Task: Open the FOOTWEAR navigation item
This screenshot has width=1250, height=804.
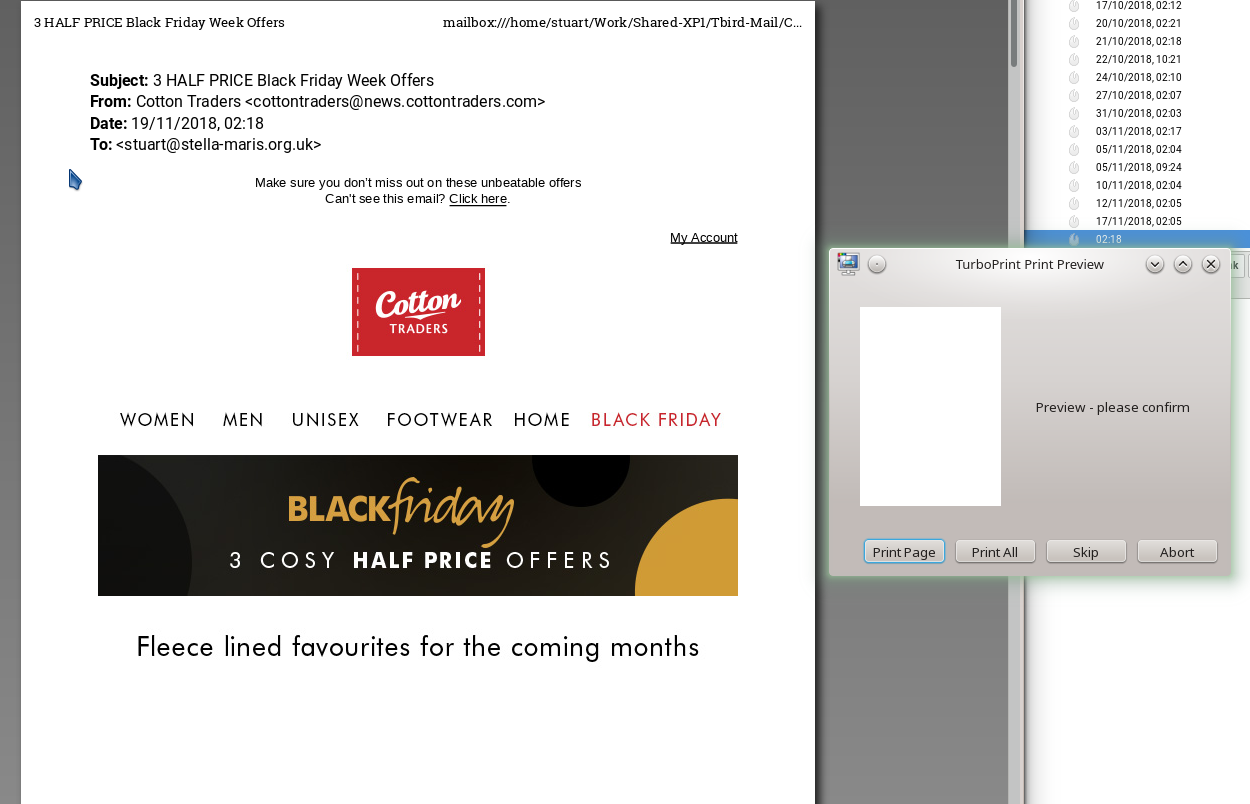Action: point(440,420)
